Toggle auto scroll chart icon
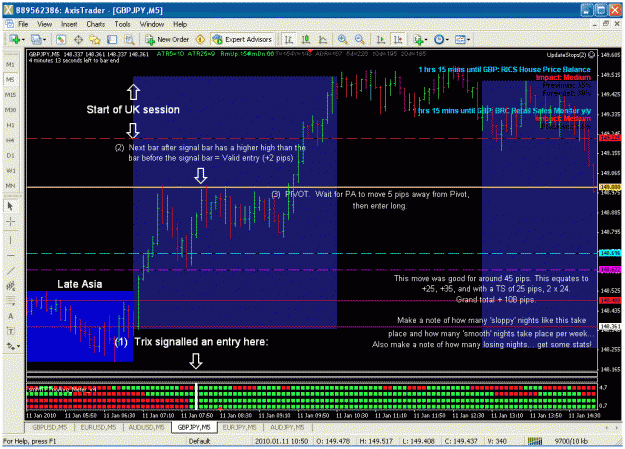The image size is (625, 449). pos(381,39)
